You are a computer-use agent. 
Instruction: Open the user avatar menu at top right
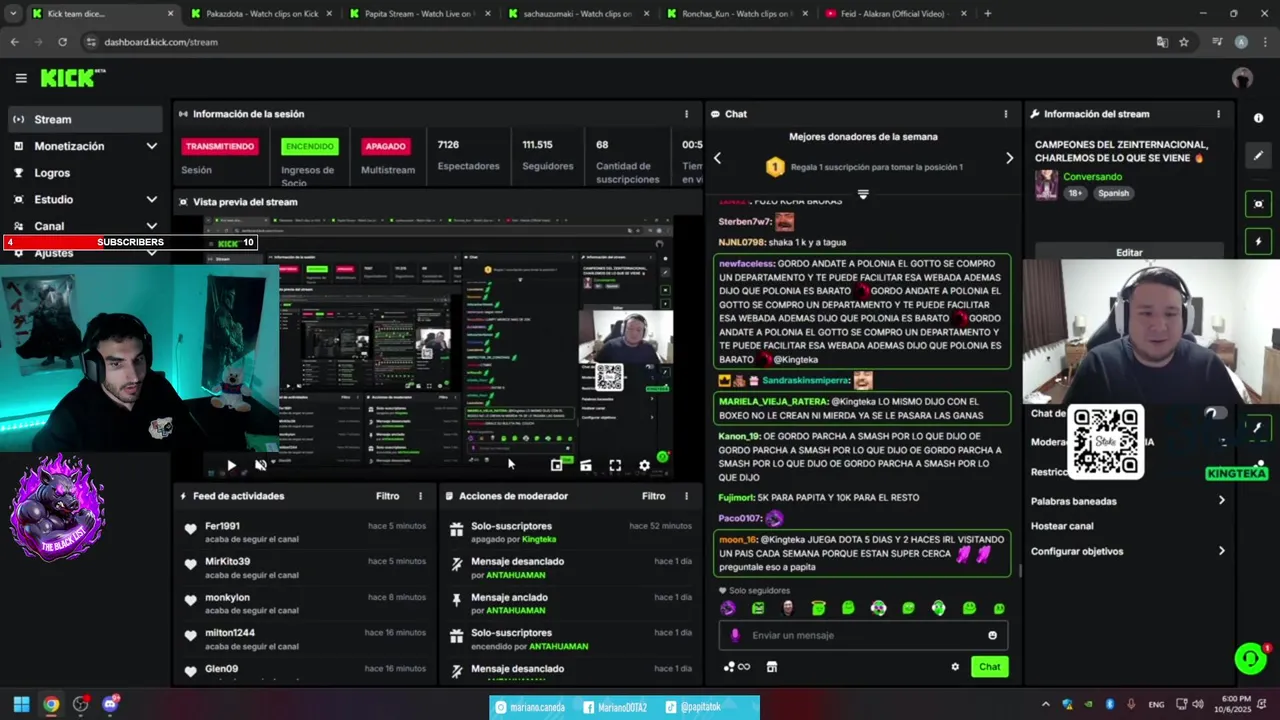pos(1242,78)
